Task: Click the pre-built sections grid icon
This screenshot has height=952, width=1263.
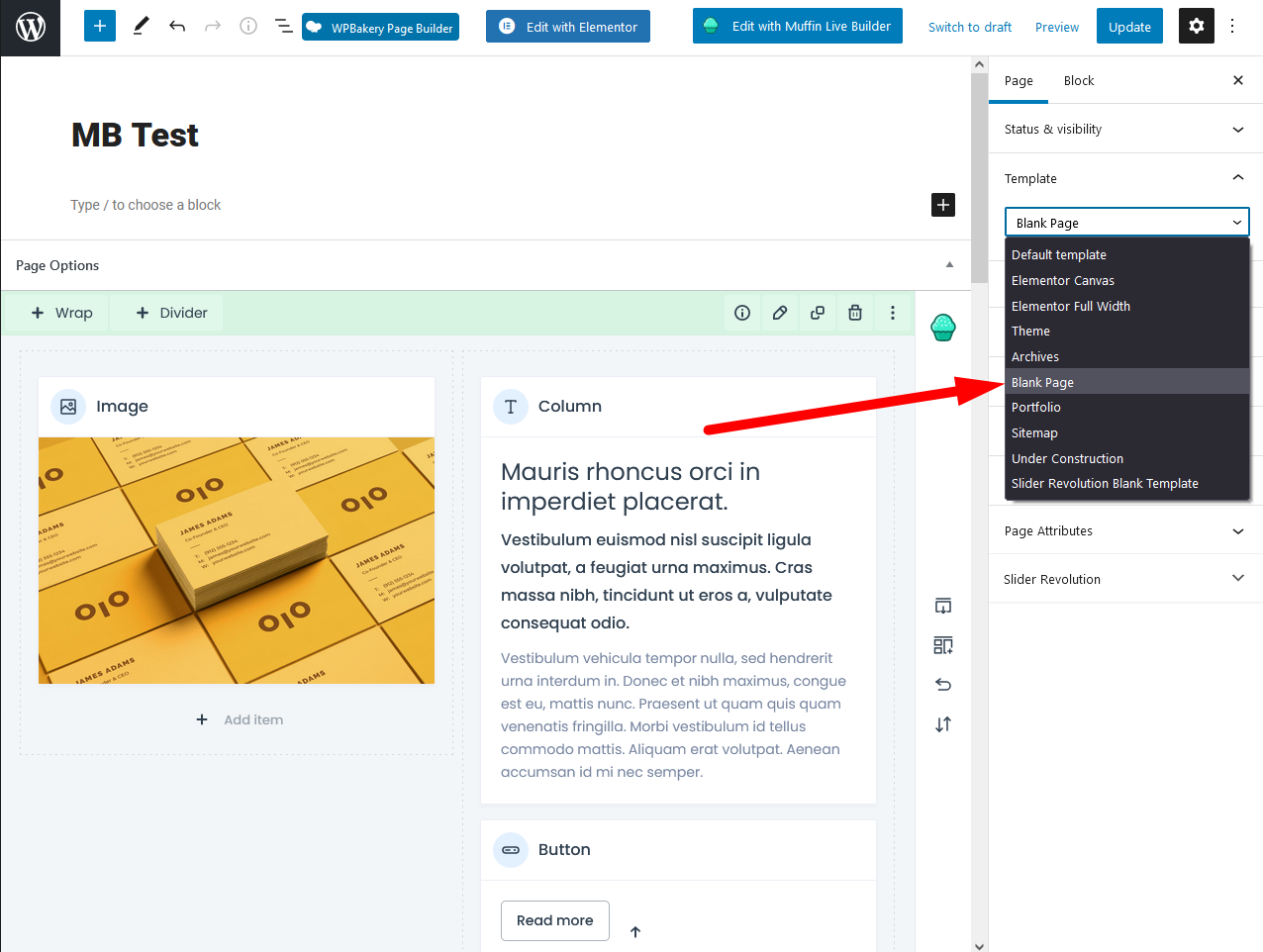Action: 943,645
